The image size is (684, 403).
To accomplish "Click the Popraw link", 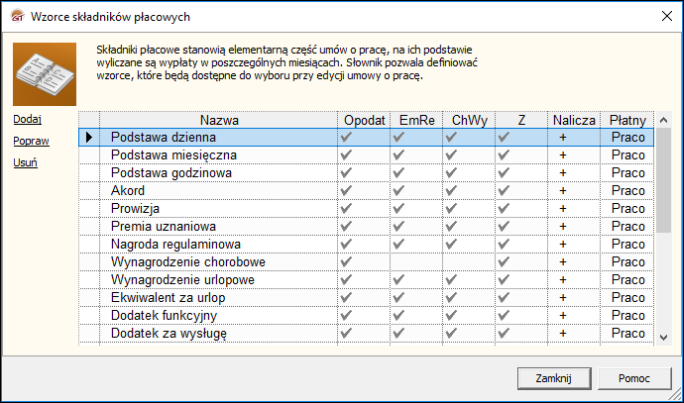I will coord(31,141).
